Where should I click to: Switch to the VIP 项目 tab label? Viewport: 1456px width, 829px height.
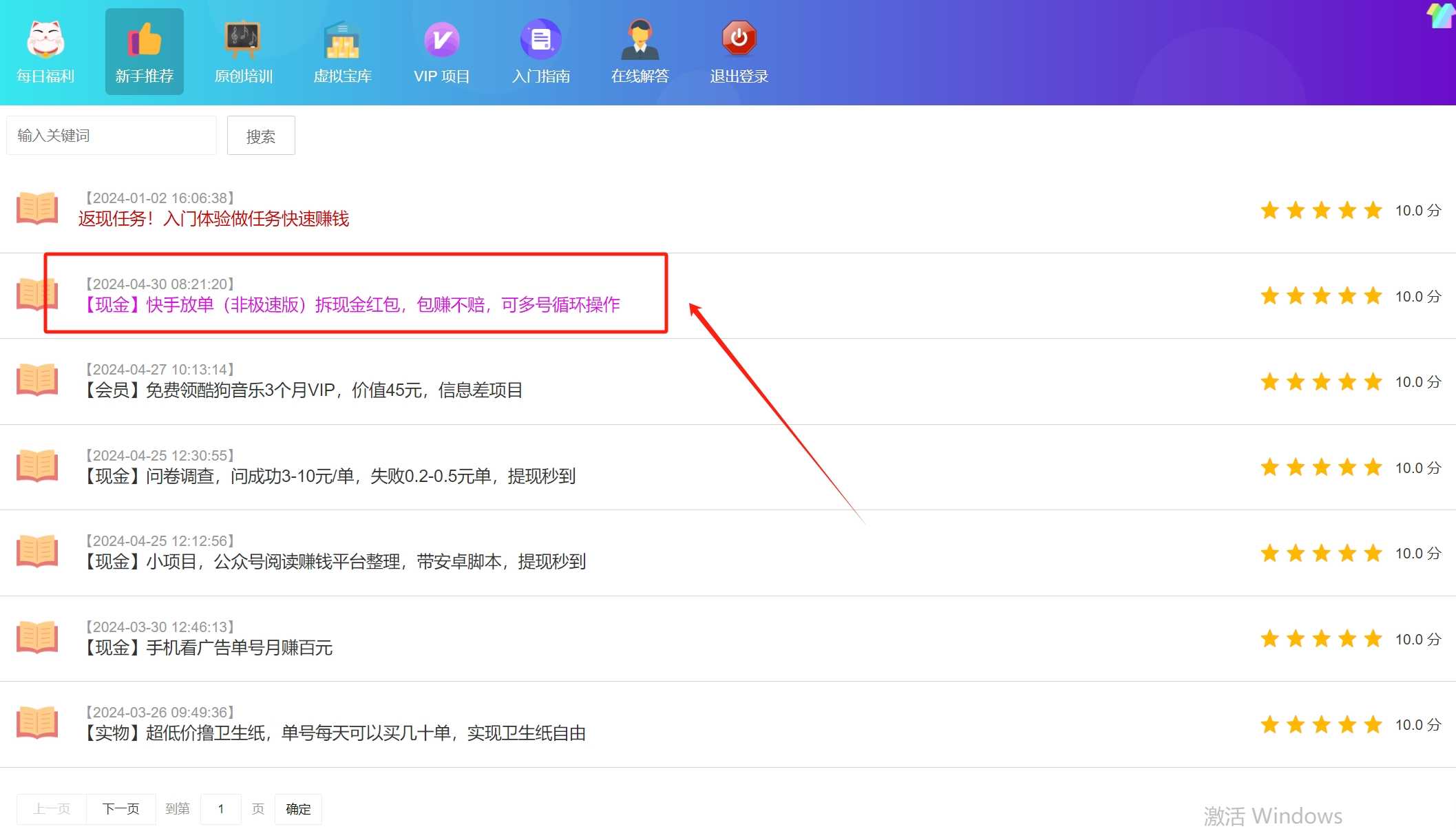click(441, 76)
